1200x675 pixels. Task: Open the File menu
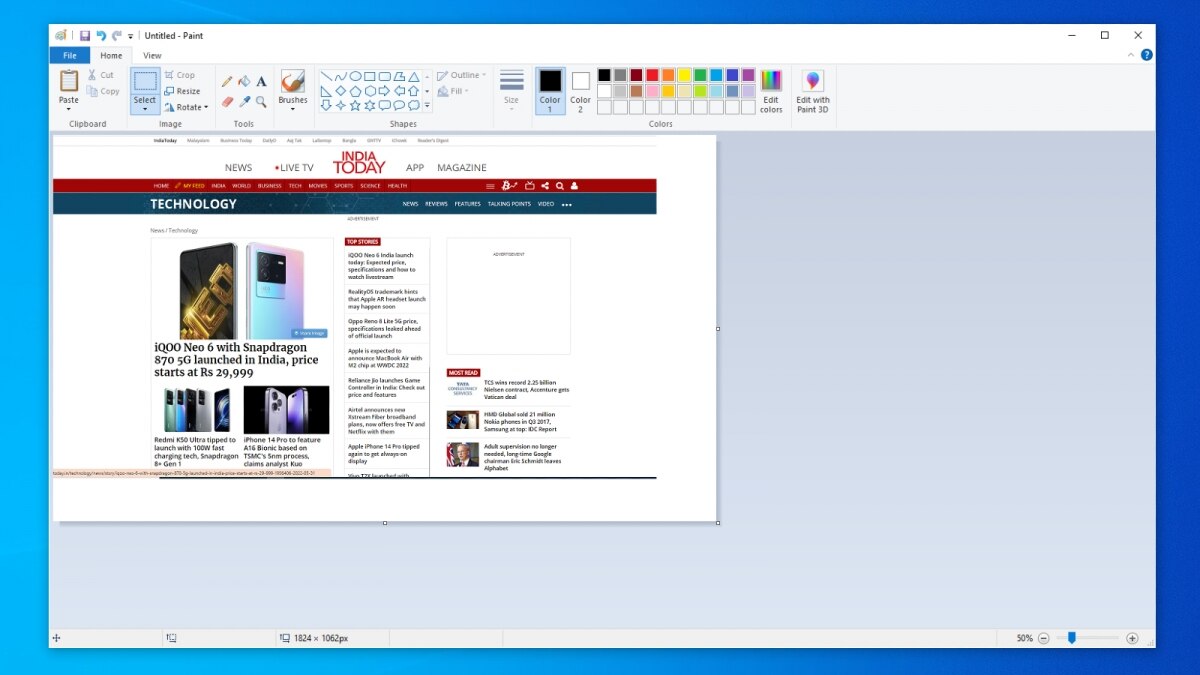pos(70,55)
